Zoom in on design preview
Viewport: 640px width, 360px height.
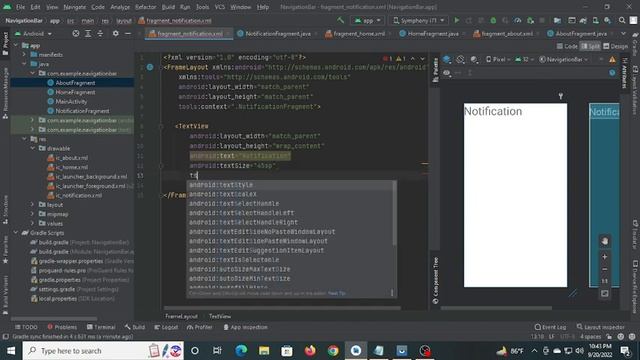(604, 256)
